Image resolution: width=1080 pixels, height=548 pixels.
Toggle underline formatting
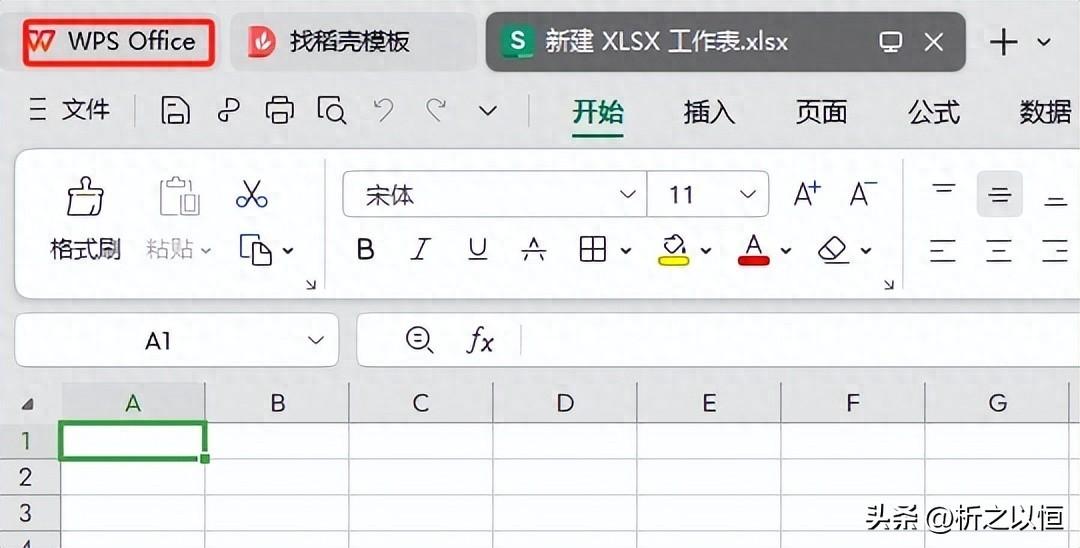point(477,249)
